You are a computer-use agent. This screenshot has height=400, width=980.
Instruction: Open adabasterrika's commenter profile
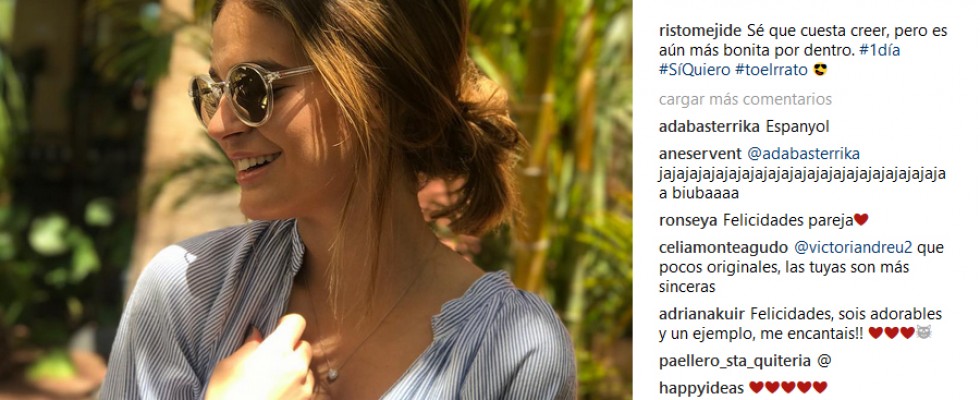709,127
